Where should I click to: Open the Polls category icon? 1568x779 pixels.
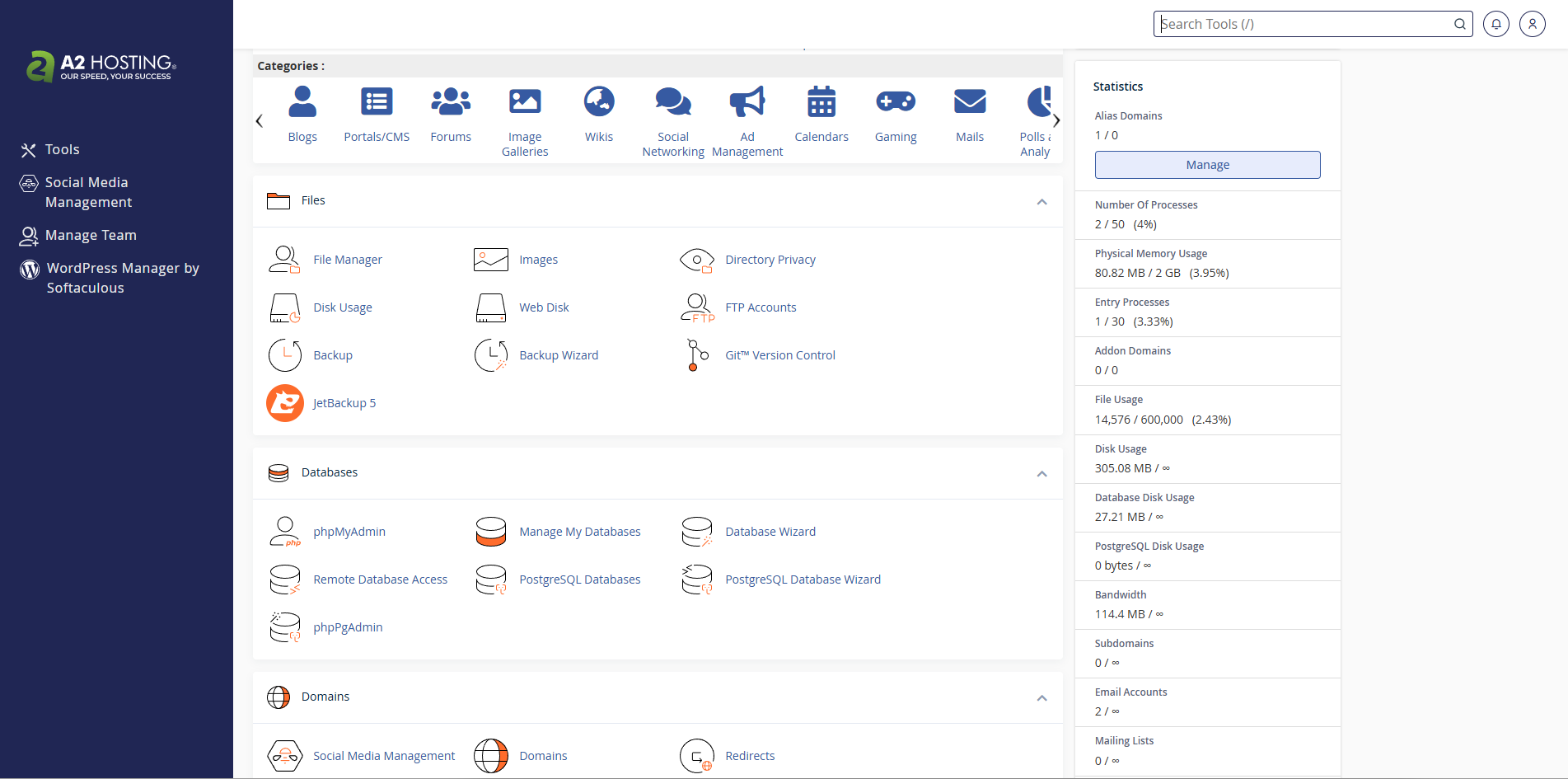[x=1039, y=101]
